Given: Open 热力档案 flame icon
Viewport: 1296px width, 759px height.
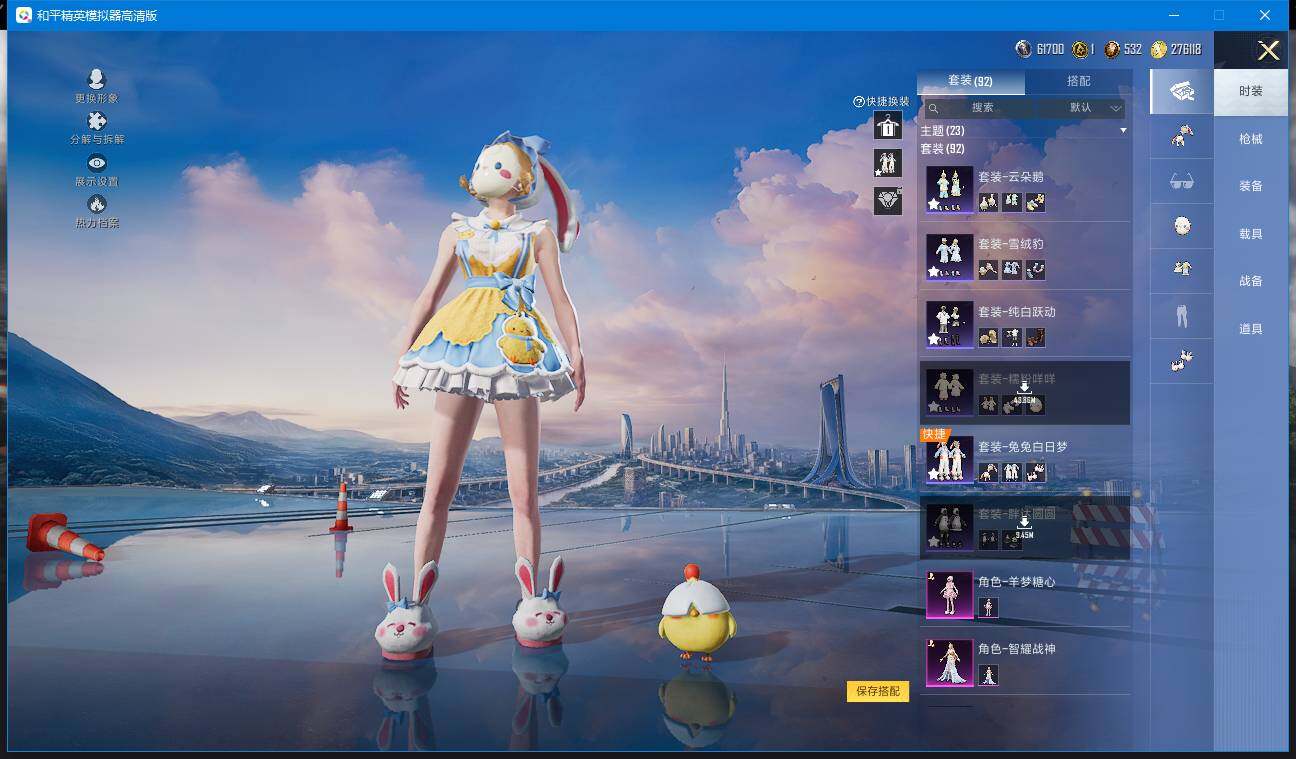Looking at the screenshot, I should (x=96, y=205).
